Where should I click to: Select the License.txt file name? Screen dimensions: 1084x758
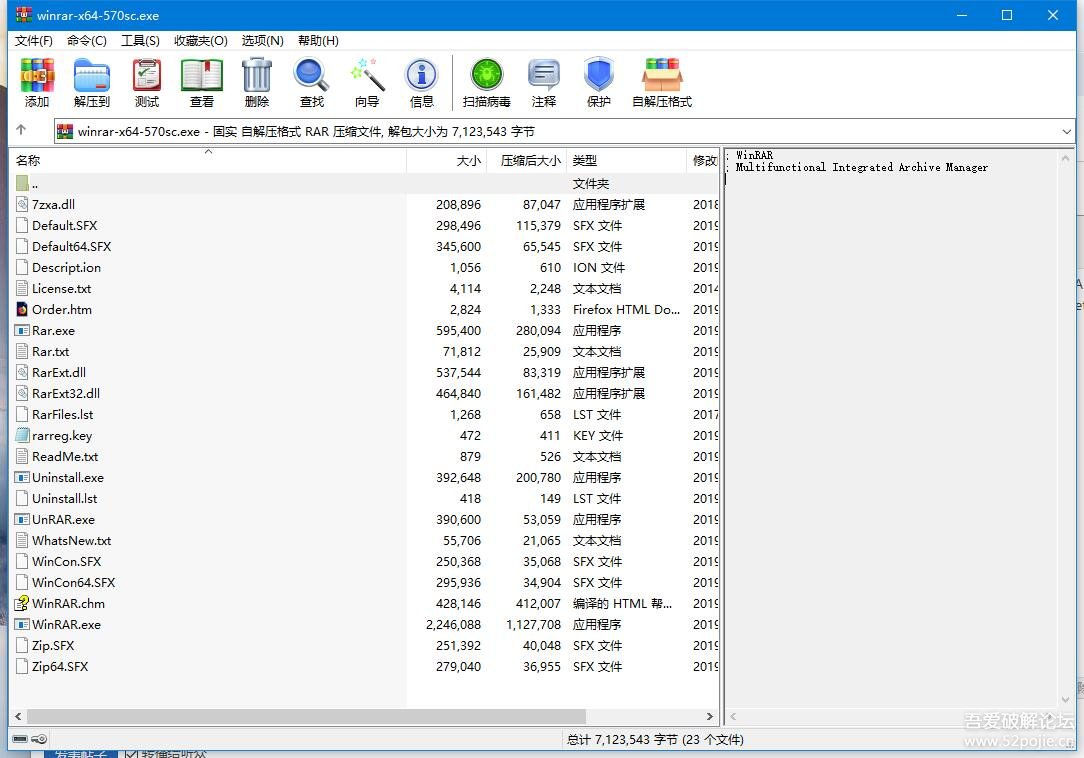tap(62, 288)
